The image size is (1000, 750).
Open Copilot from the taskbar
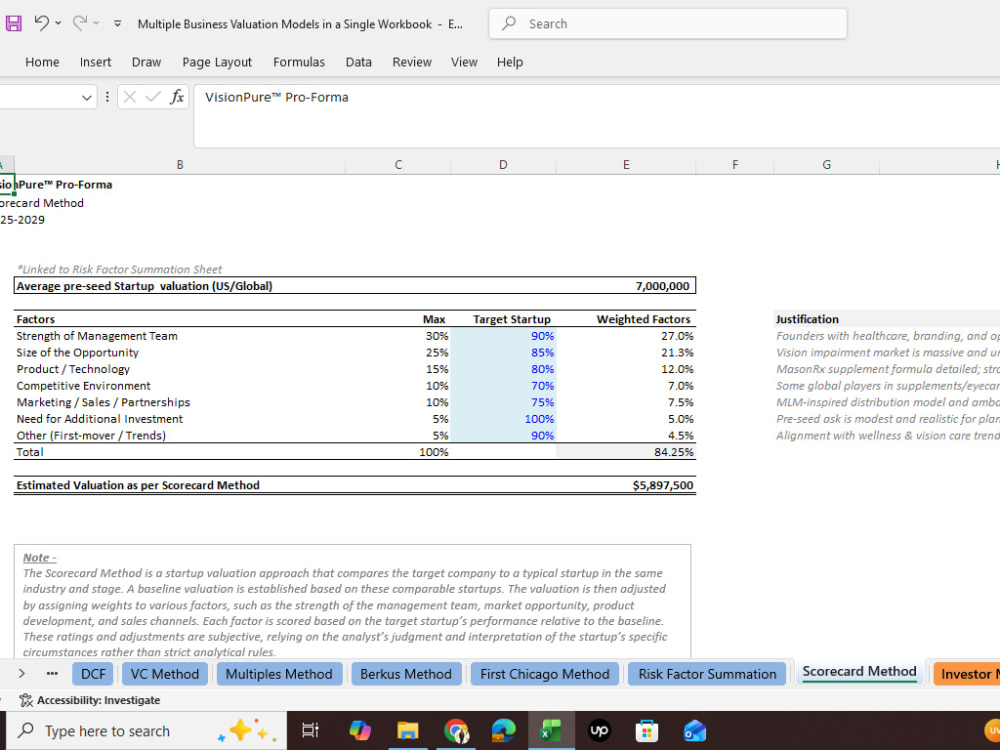point(360,731)
